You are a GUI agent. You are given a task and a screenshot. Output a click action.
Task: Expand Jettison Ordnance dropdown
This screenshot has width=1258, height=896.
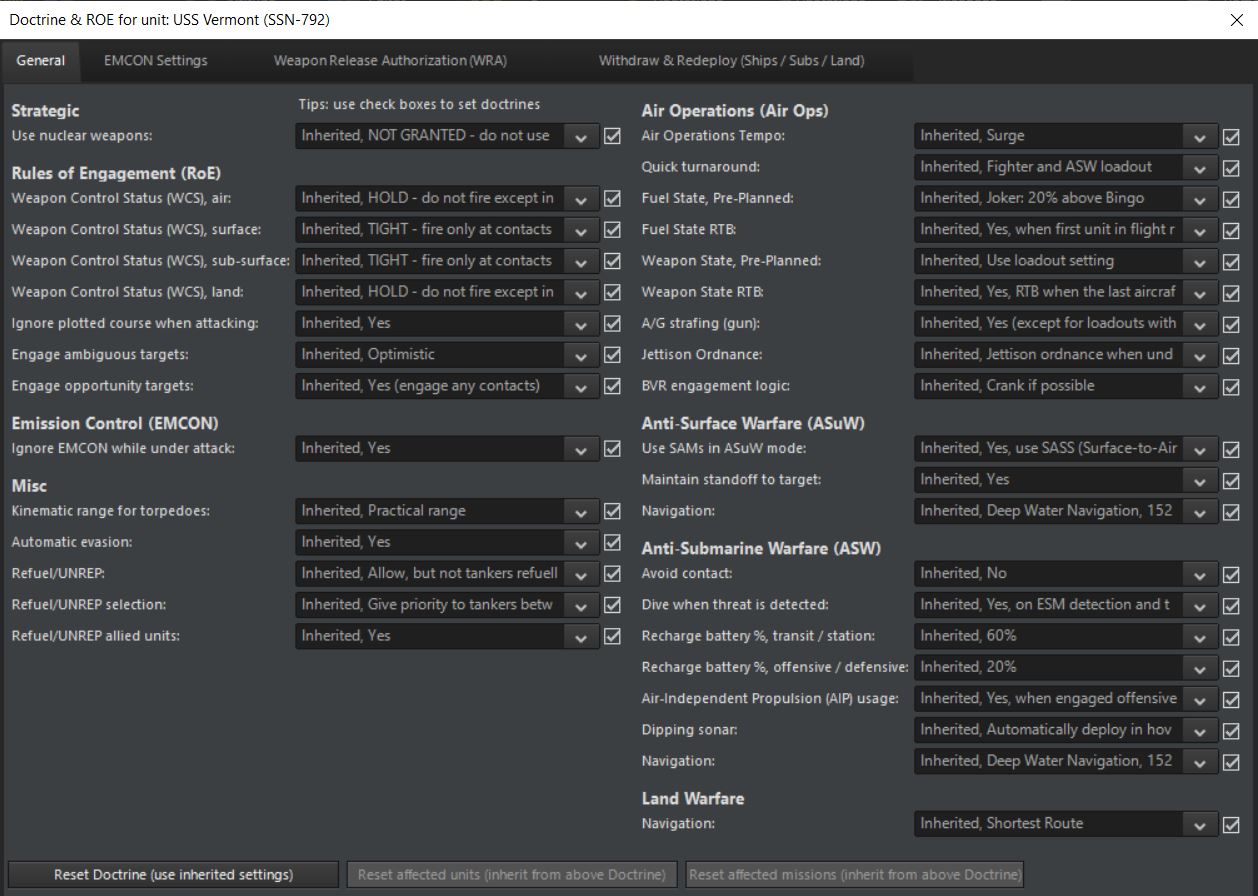(1200, 355)
